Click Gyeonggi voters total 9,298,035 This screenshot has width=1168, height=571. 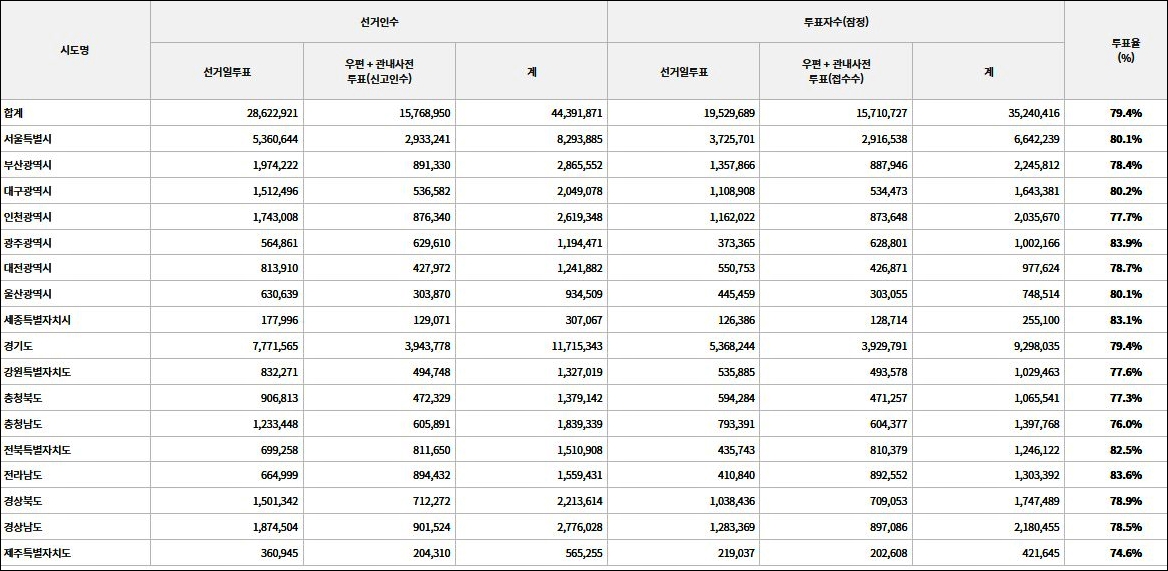[x=1038, y=346]
